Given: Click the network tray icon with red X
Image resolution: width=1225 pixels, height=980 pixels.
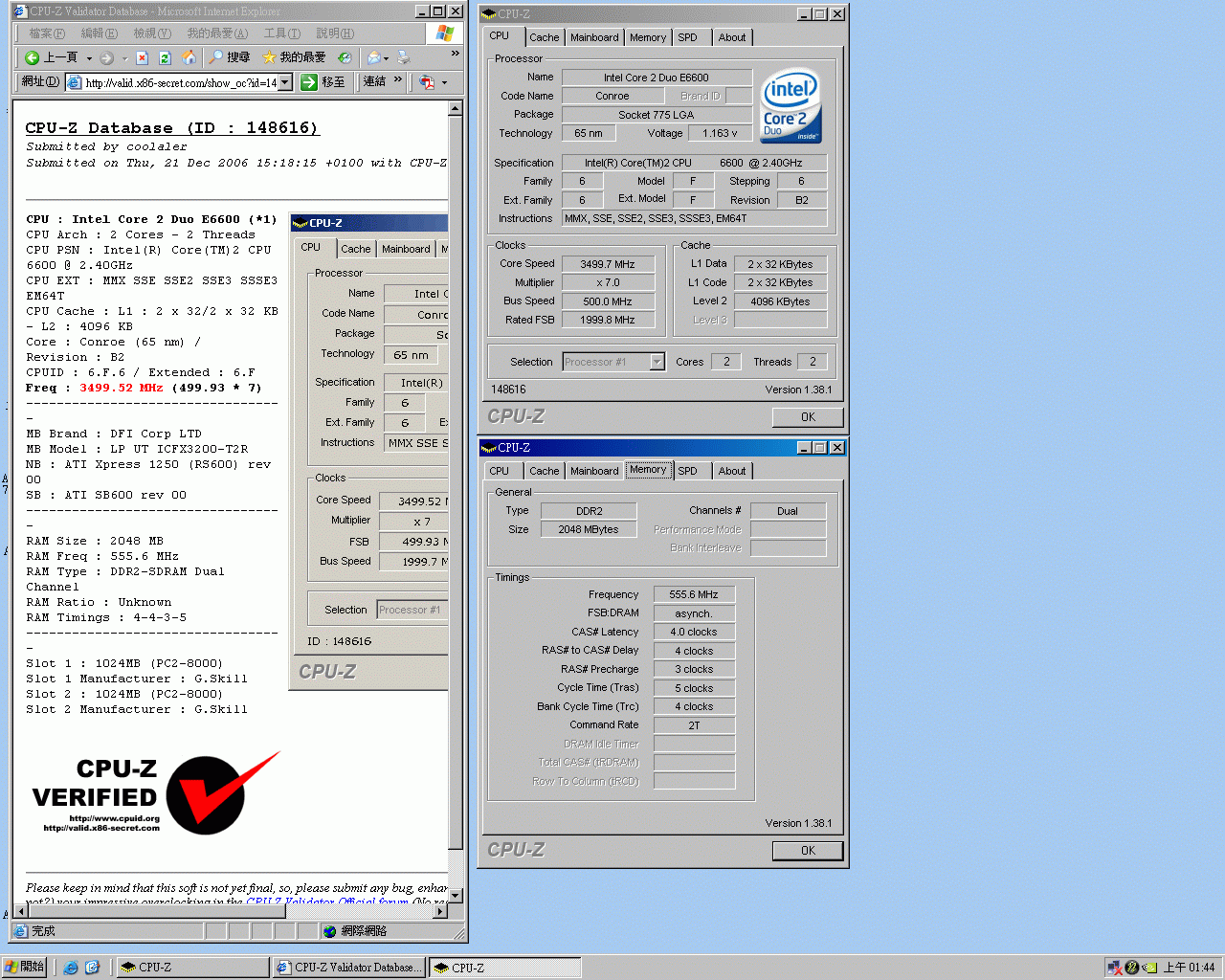Looking at the screenshot, I should point(1114,968).
